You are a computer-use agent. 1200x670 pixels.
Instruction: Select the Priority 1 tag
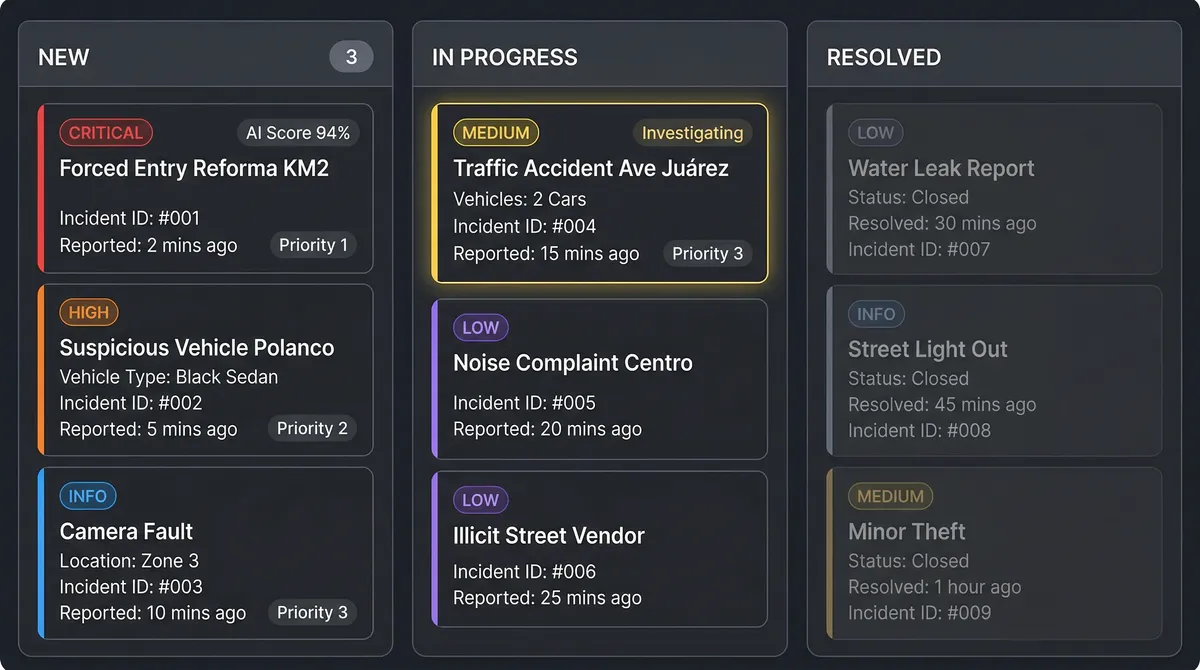coord(313,245)
